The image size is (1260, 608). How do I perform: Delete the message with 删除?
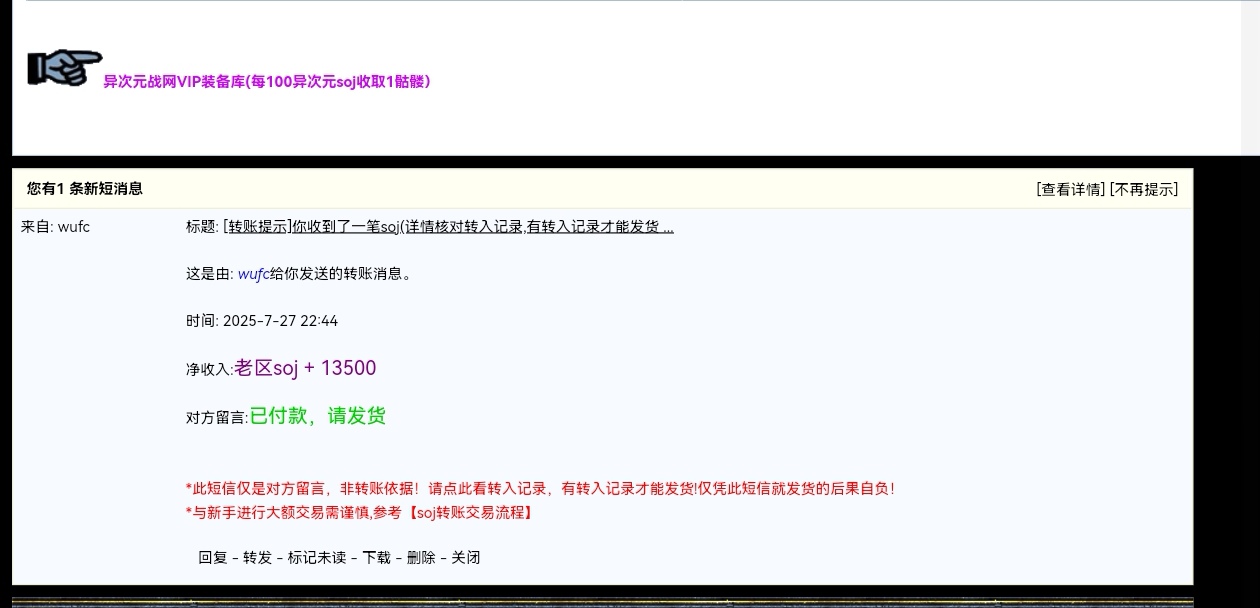pos(421,558)
